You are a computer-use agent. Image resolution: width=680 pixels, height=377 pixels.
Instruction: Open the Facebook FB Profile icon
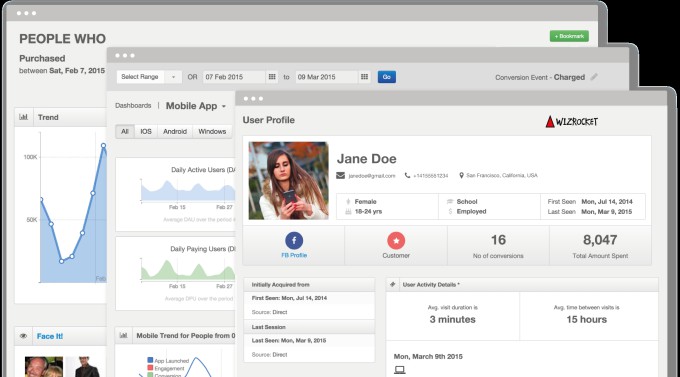coord(294,240)
